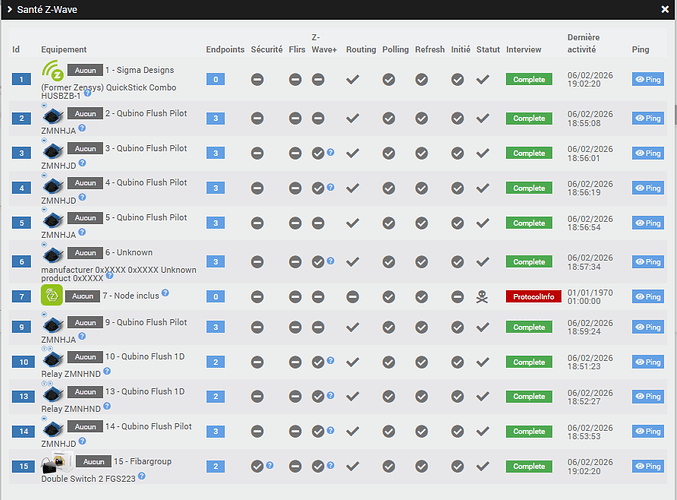Click the Dernière activité column header
The image size is (677, 500).
tap(583, 43)
